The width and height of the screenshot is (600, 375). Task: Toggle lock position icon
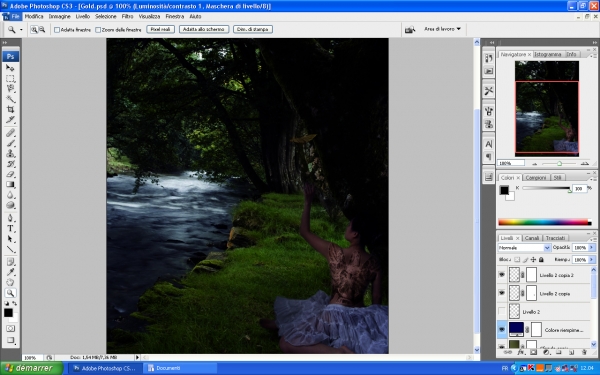point(533,259)
